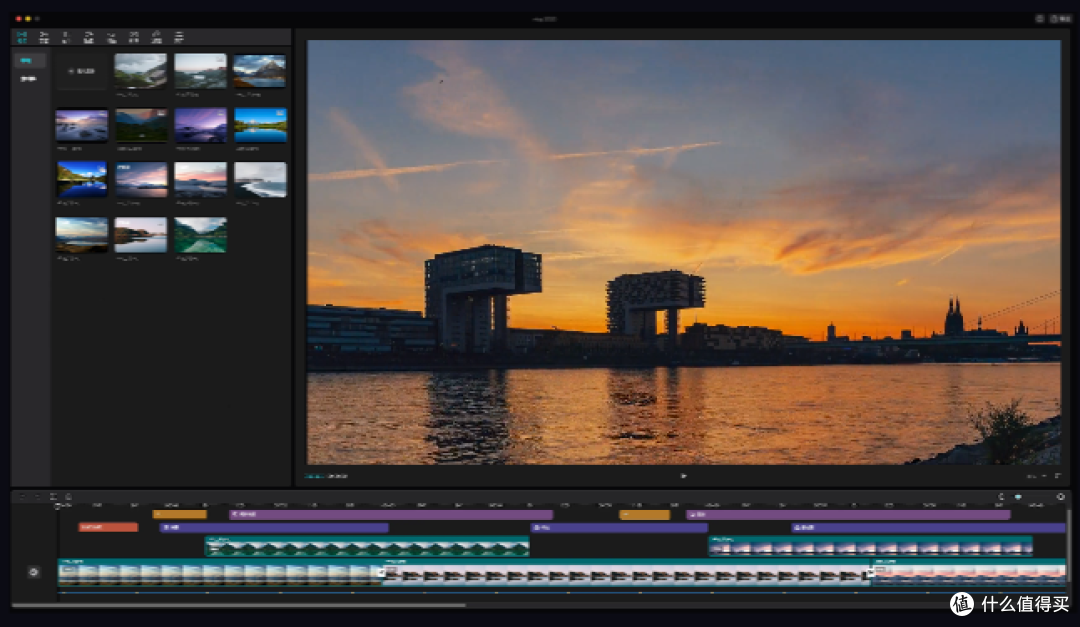Select the first long purple clip on top track
The width and height of the screenshot is (1080, 627).
click(391, 515)
